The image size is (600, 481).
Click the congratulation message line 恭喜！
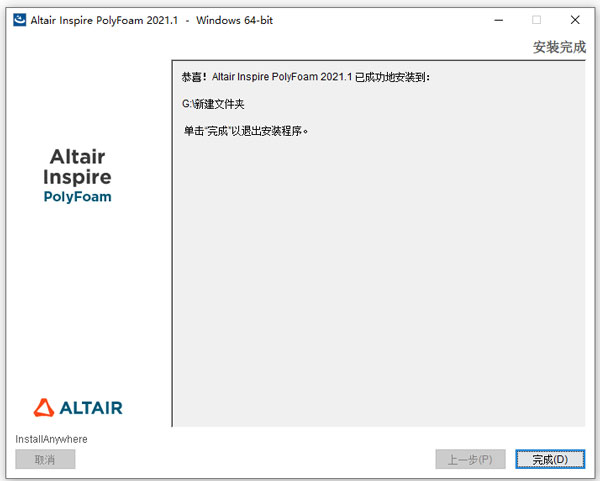click(305, 77)
